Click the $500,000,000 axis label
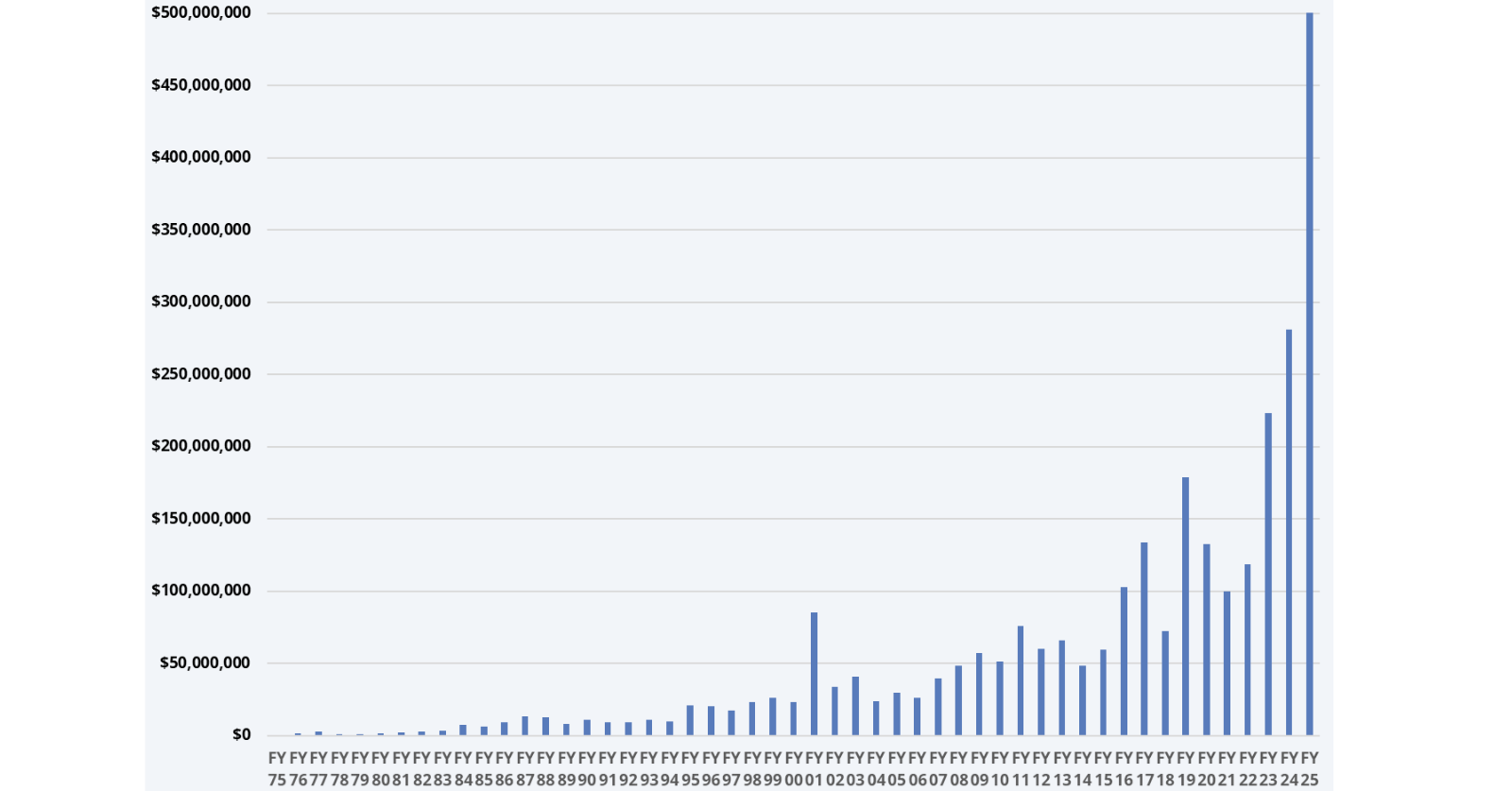 coord(201,12)
